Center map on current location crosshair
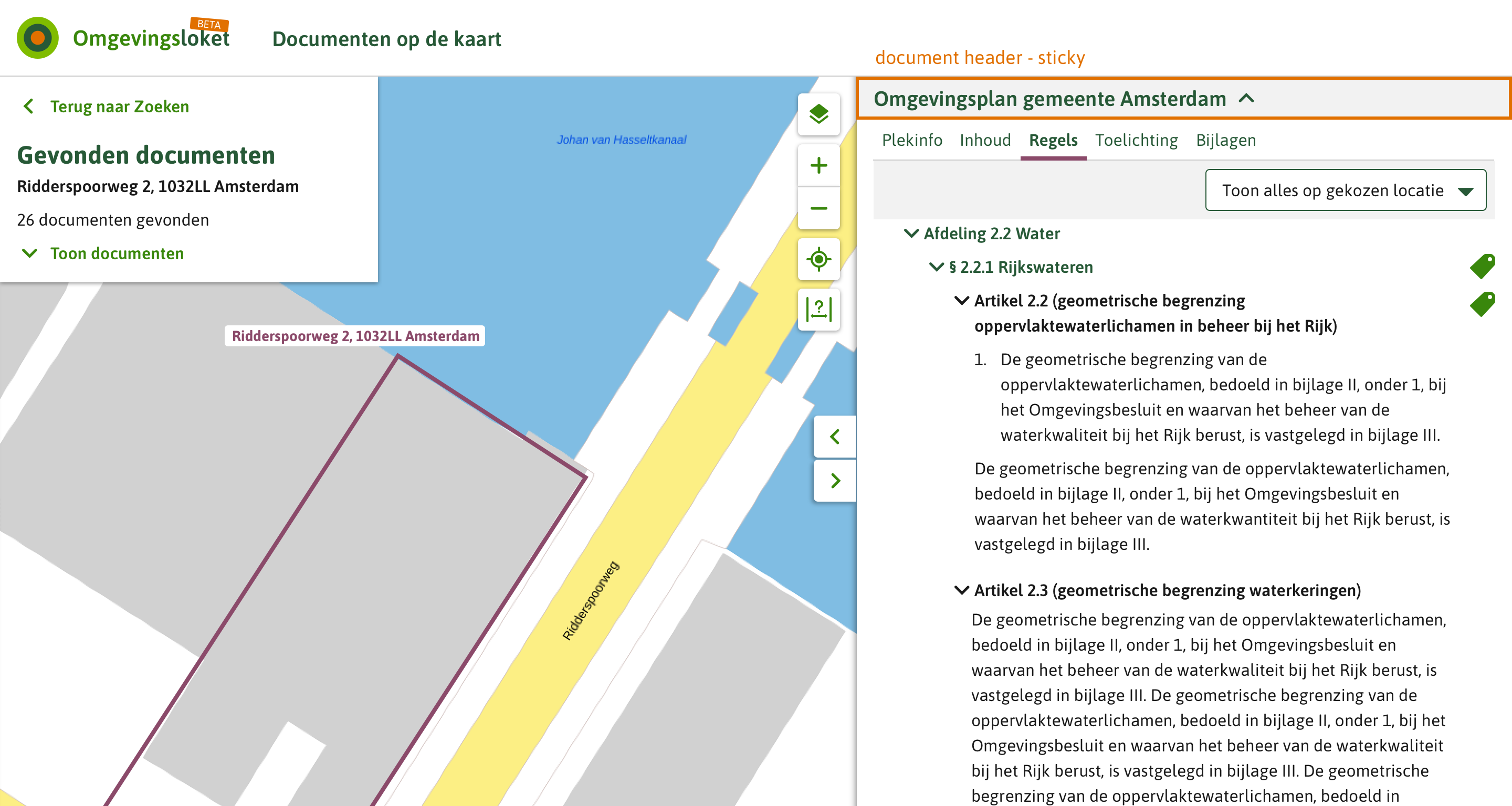 tap(818, 259)
